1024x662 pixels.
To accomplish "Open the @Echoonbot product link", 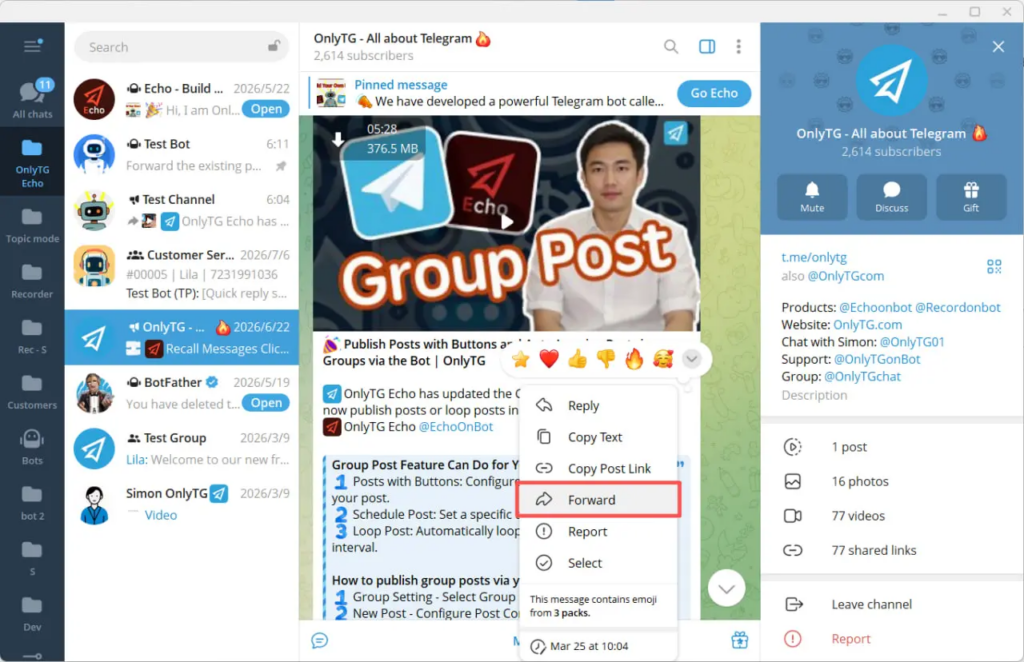I will pos(875,307).
